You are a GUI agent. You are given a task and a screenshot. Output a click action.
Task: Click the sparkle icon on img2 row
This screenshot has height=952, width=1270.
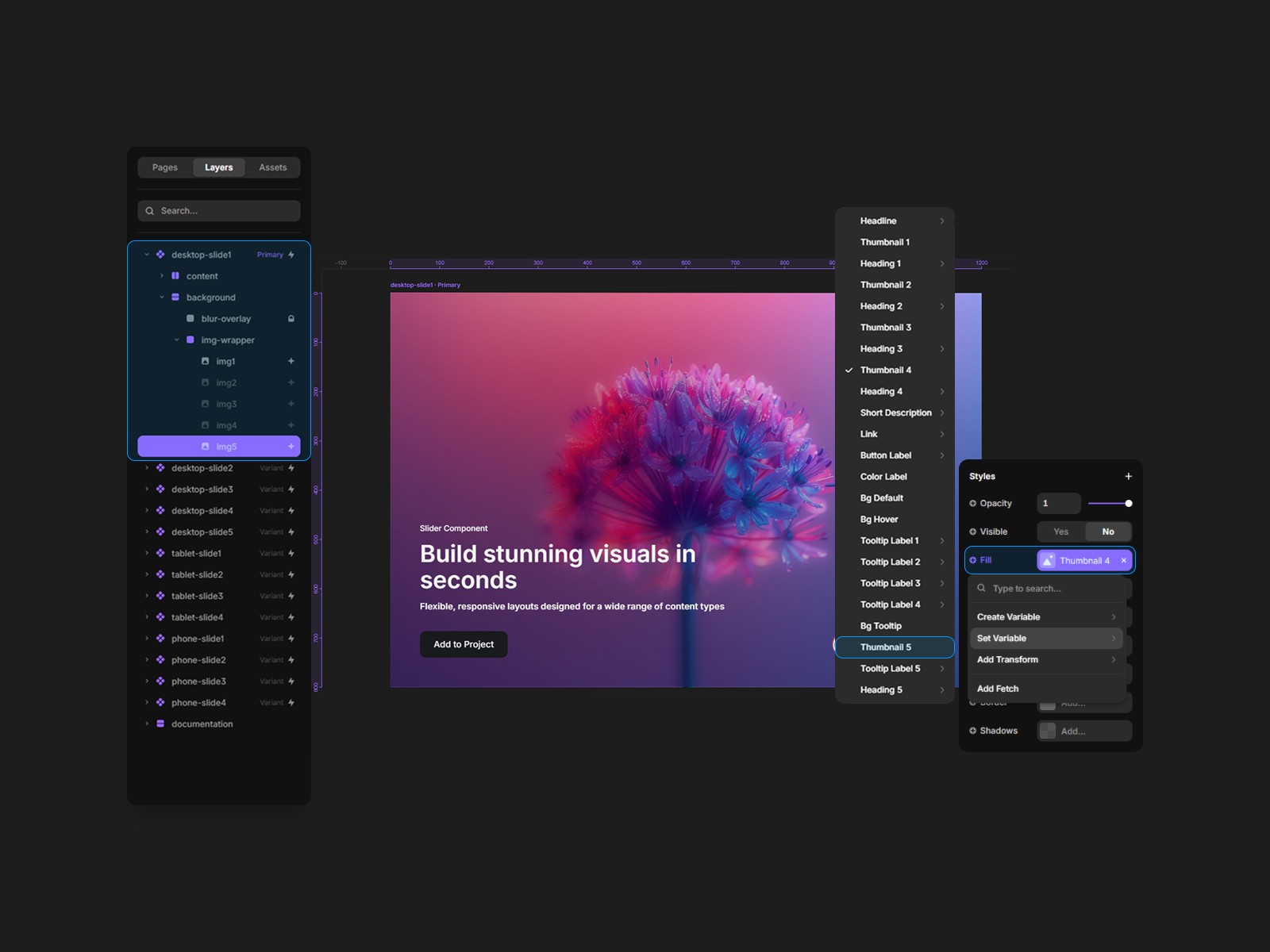pos(291,383)
